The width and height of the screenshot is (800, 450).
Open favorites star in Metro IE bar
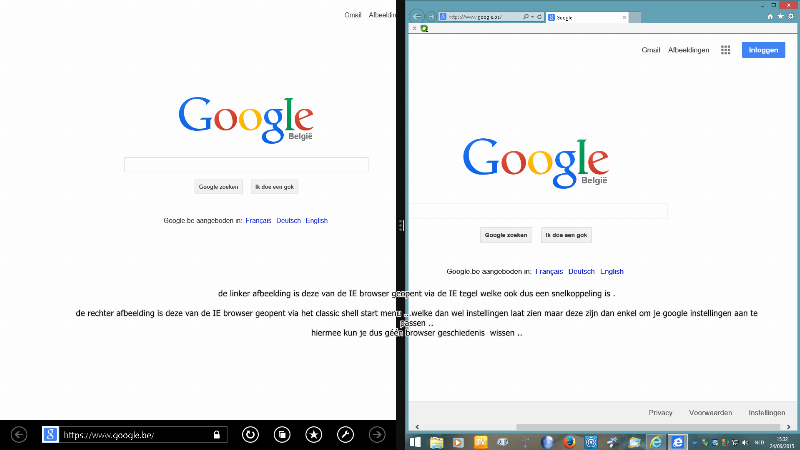[313, 435]
